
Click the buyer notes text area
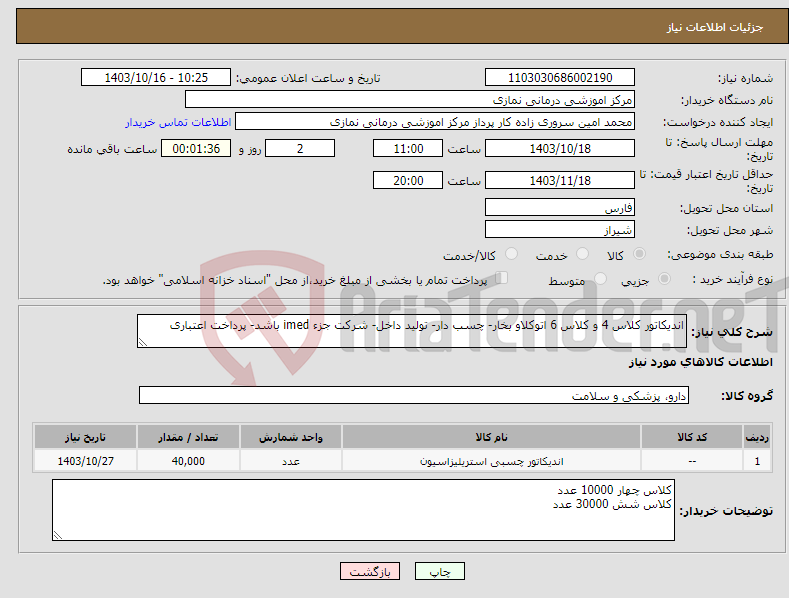point(363,510)
